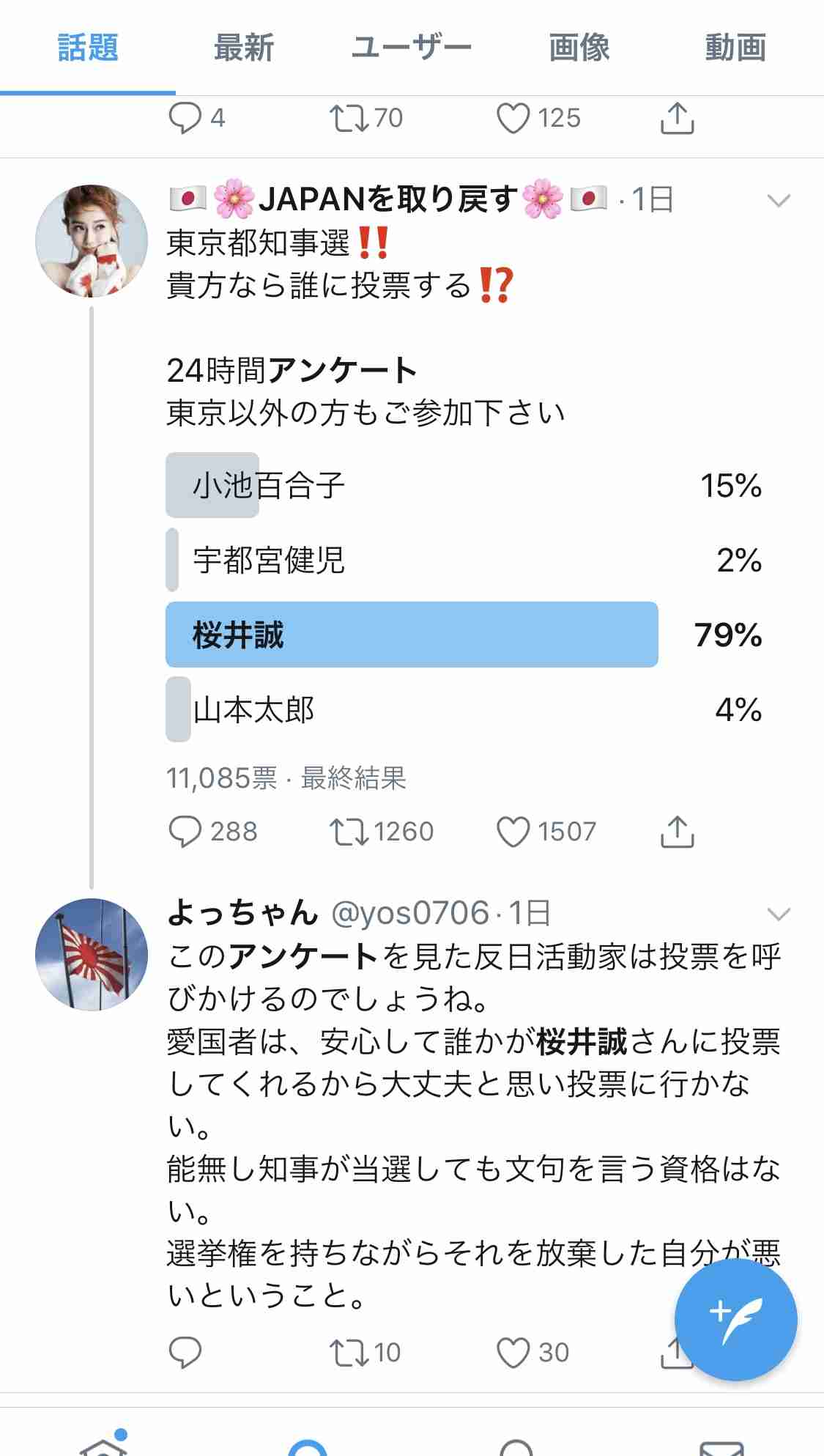Tap the compose new tweet floating button
The height and width of the screenshot is (1456, 824).
pos(735,1320)
